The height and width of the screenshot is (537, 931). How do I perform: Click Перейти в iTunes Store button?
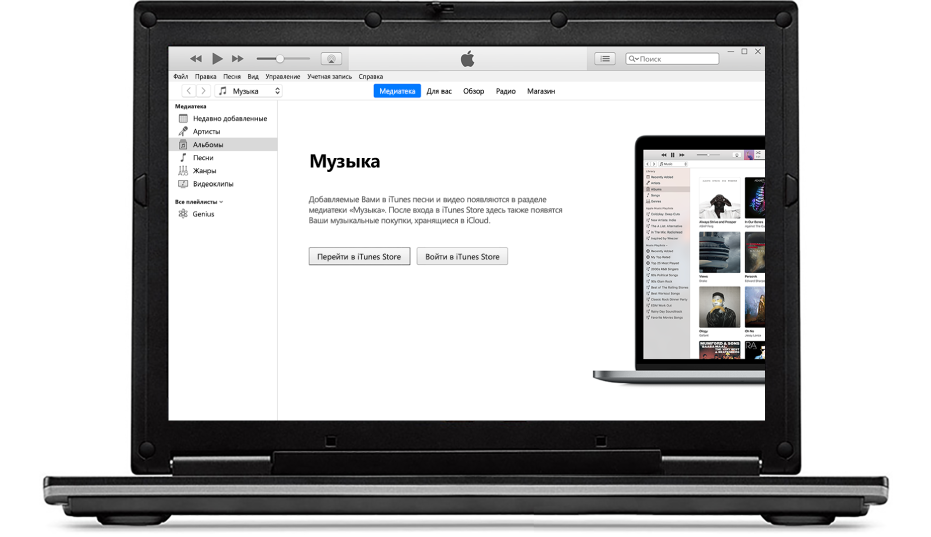[359, 257]
